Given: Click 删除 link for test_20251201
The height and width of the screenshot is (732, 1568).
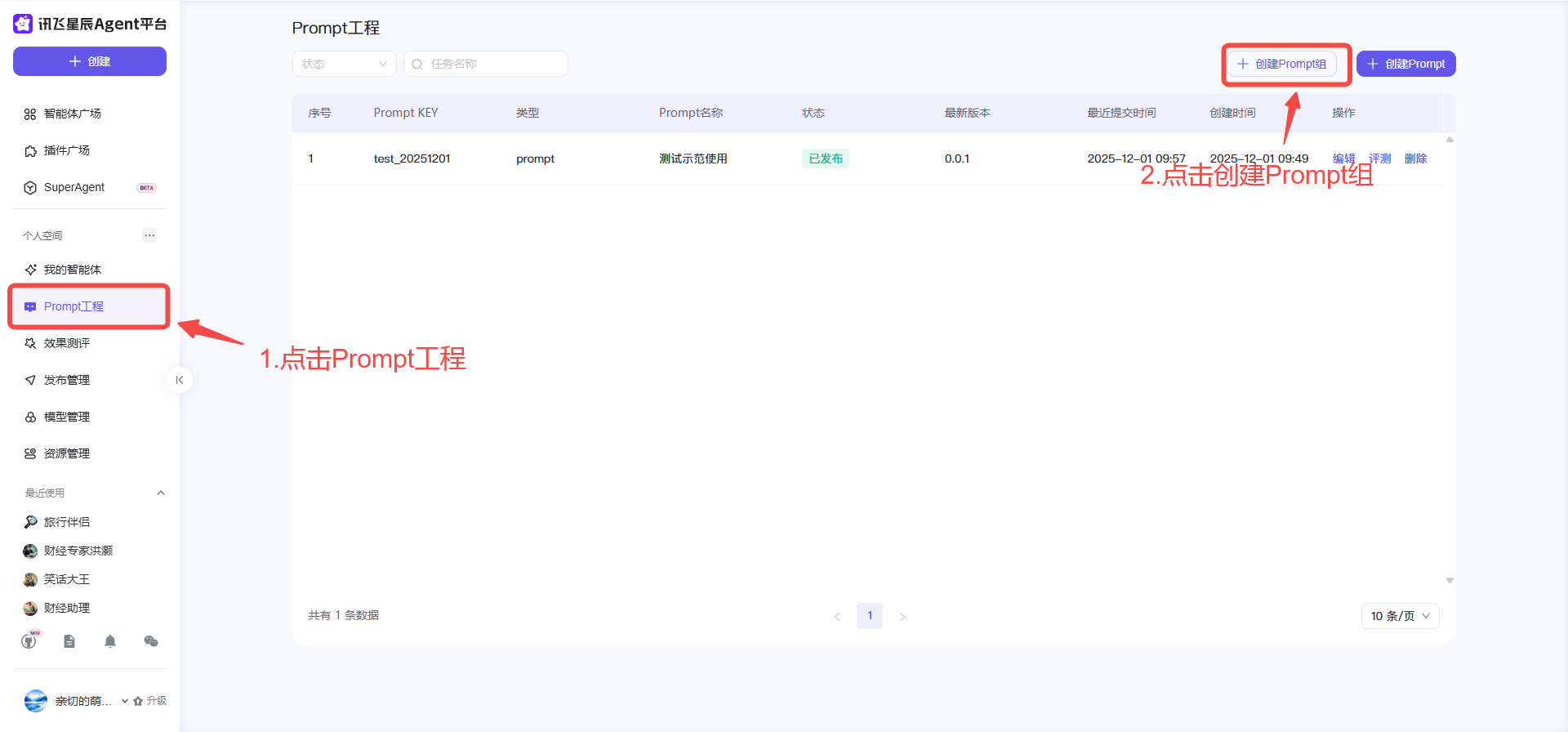Looking at the screenshot, I should (x=1415, y=158).
